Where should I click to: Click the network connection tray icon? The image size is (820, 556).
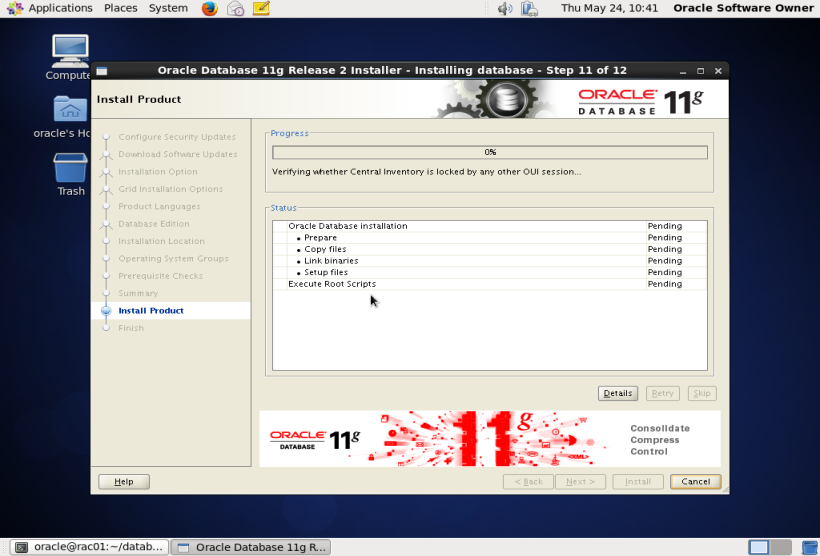click(x=529, y=8)
